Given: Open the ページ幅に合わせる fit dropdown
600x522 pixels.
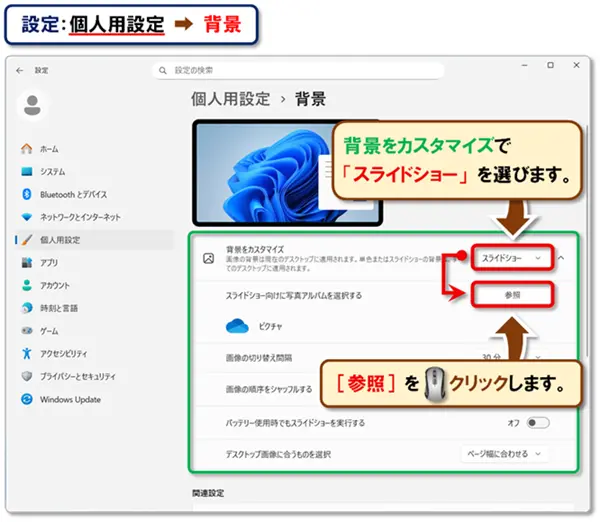Looking at the screenshot, I should pos(504,454).
